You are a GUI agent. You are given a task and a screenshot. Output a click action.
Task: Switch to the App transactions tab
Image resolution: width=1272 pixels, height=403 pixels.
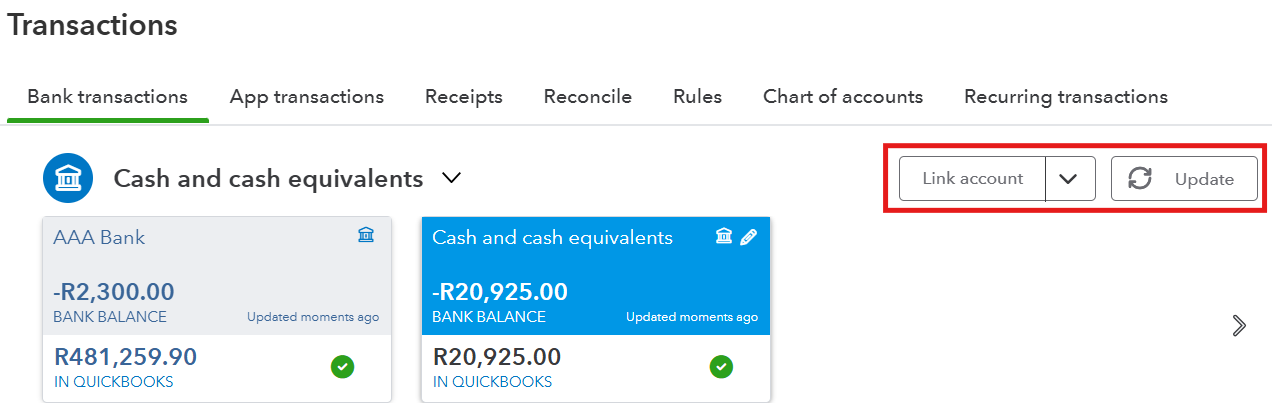[x=307, y=97]
